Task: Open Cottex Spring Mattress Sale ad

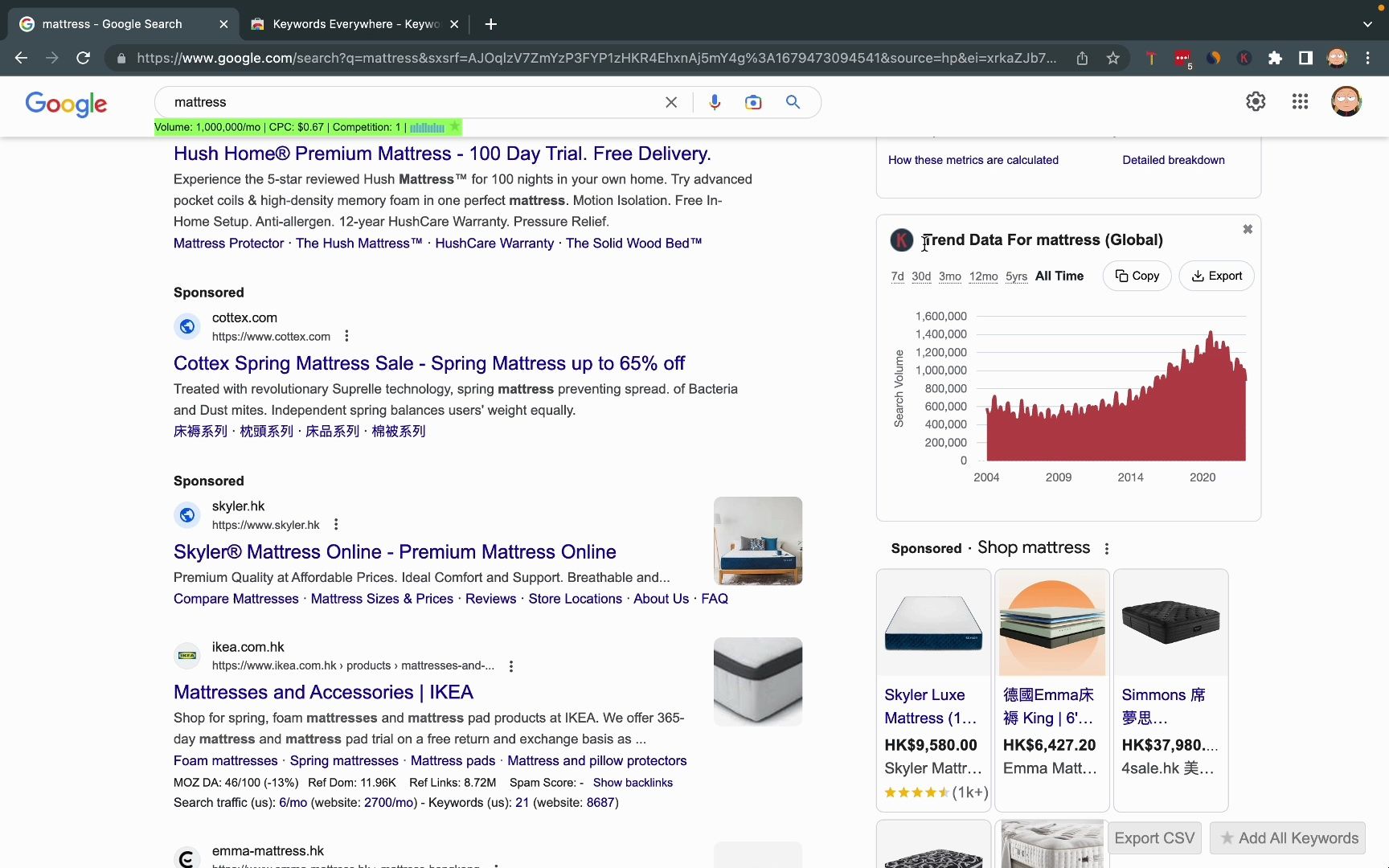Action: (429, 363)
